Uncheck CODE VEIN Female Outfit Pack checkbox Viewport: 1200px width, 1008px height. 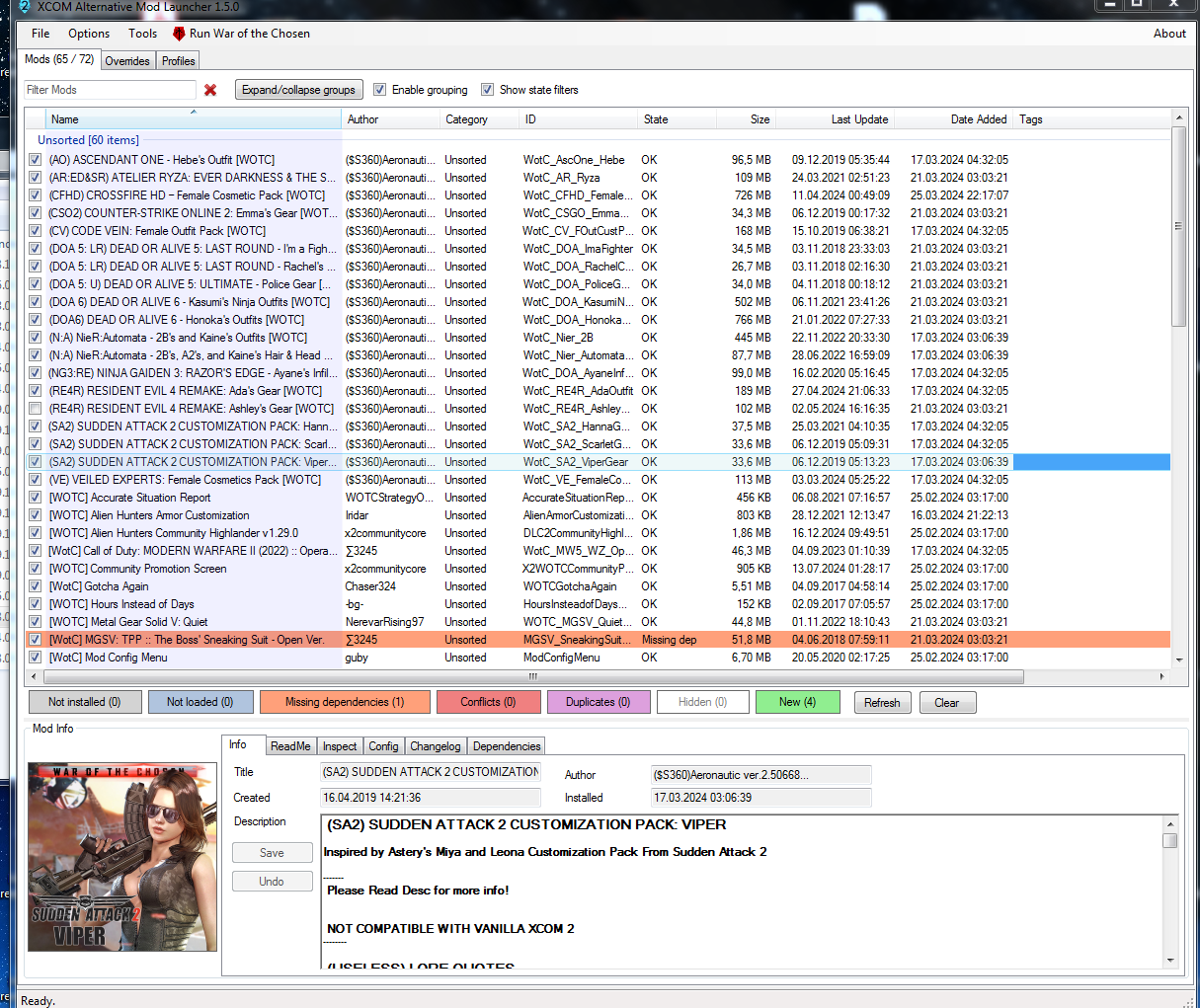(36, 231)
